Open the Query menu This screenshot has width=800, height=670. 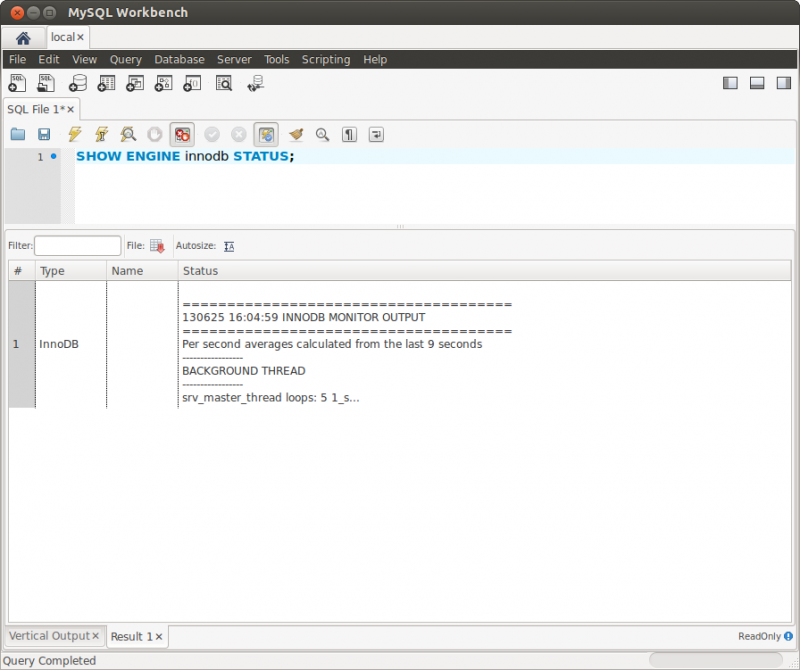tap(126, 60)
